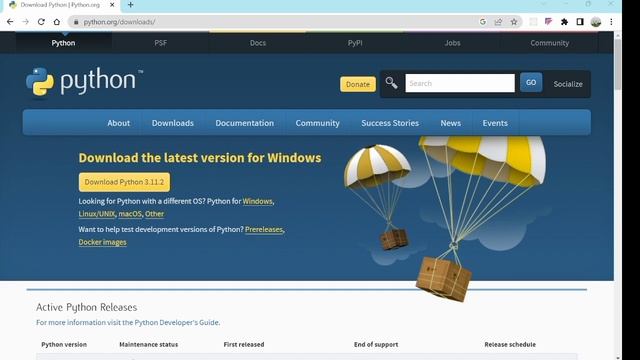Bookmark this page with the star icon
640x360 pixels.
[514, 22]
